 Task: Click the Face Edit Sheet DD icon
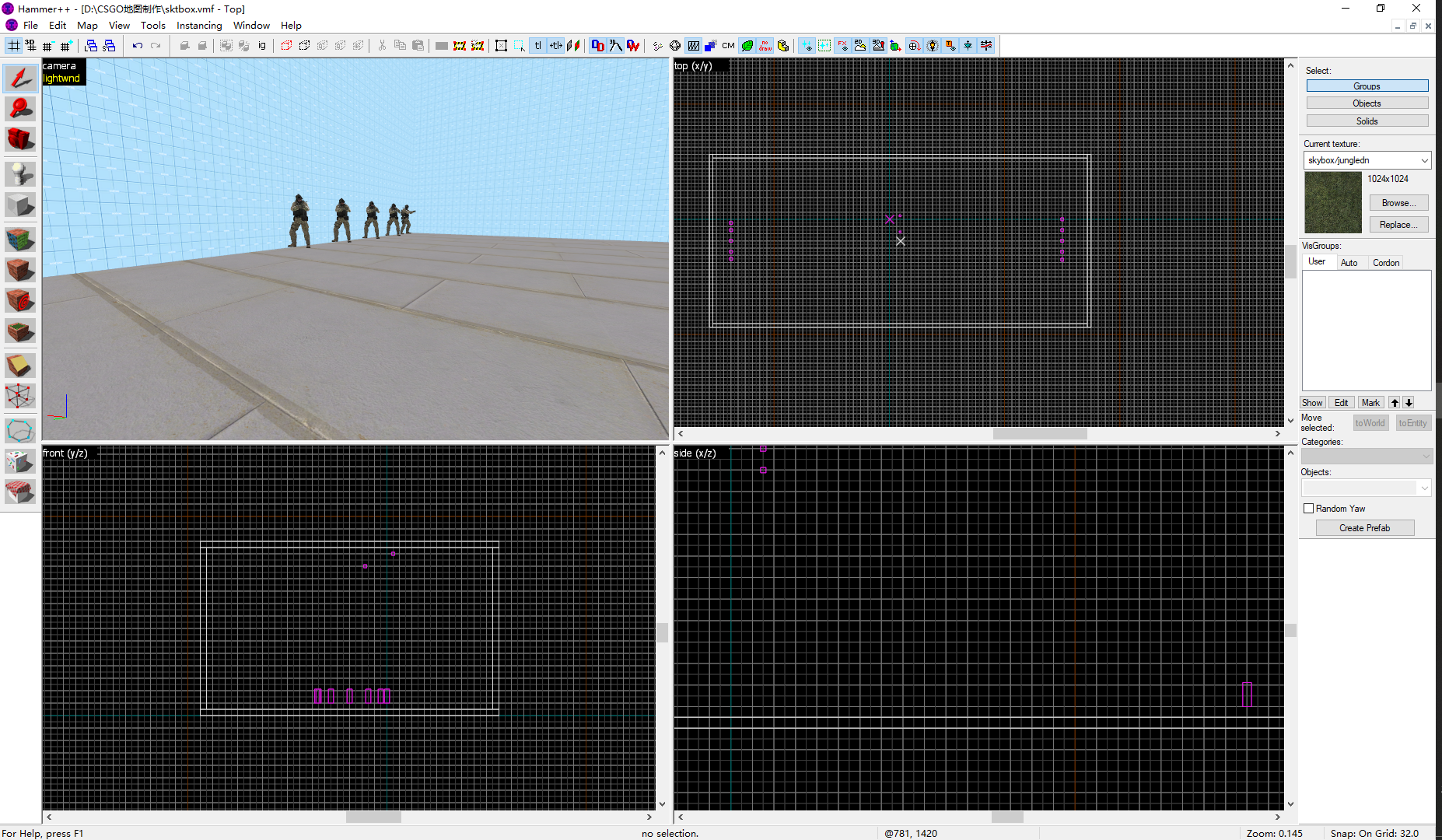coord(597,46)
